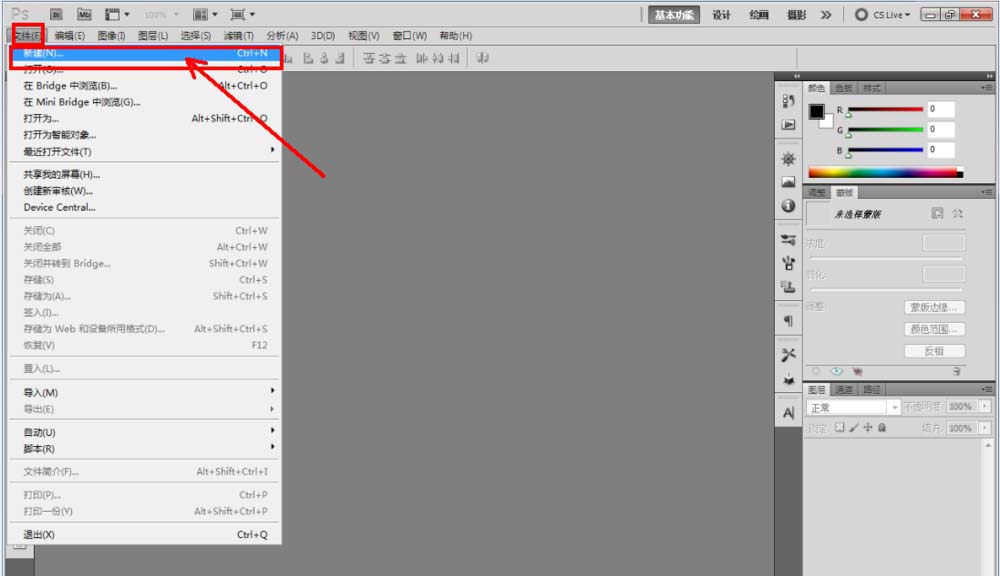Click the Auto-Align Layers icon in options bar
1000x576 pixels.
482,58
